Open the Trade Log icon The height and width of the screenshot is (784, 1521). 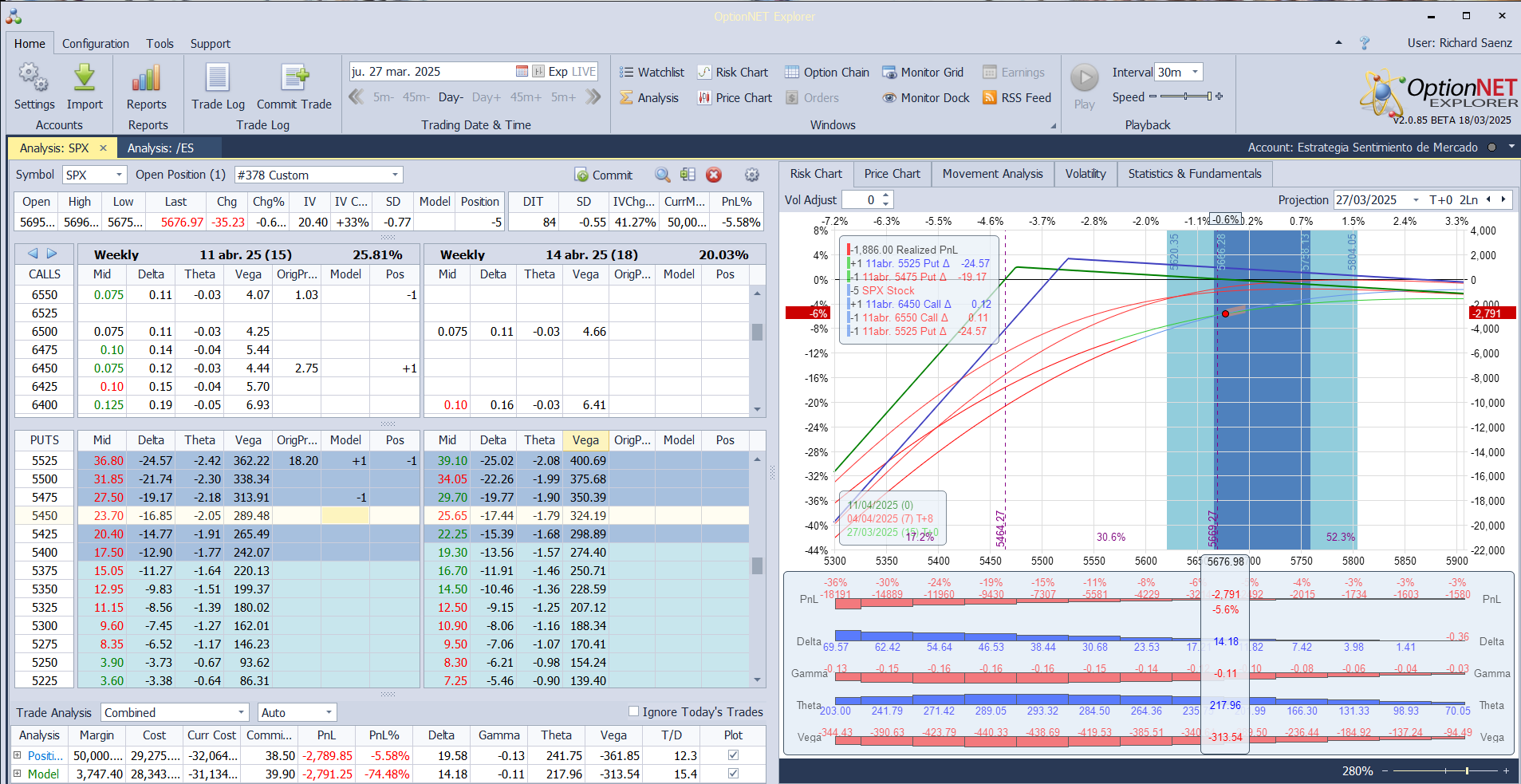pyautogui.click(x=218, y=78)
